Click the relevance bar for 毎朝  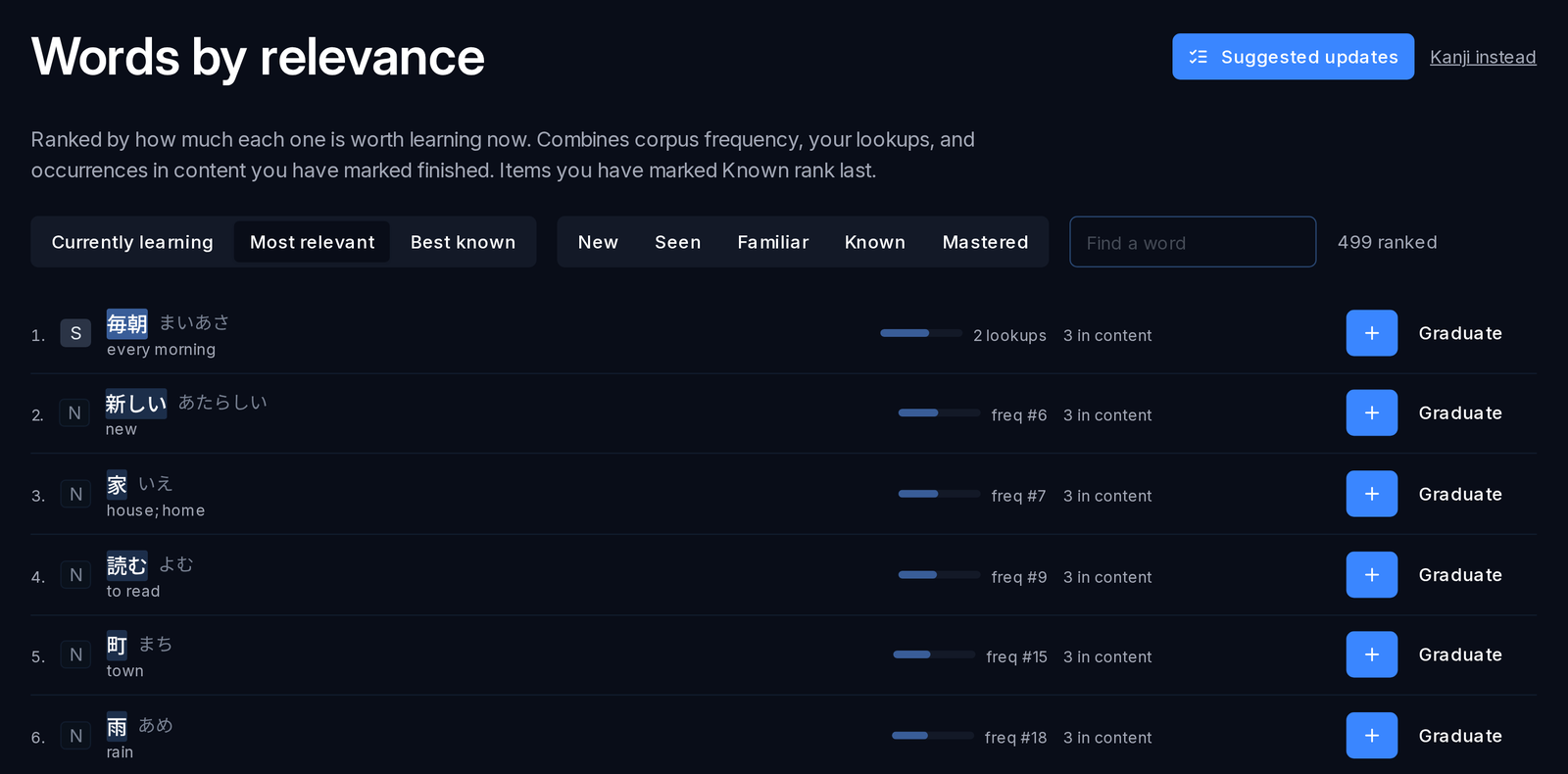point(921,333)
